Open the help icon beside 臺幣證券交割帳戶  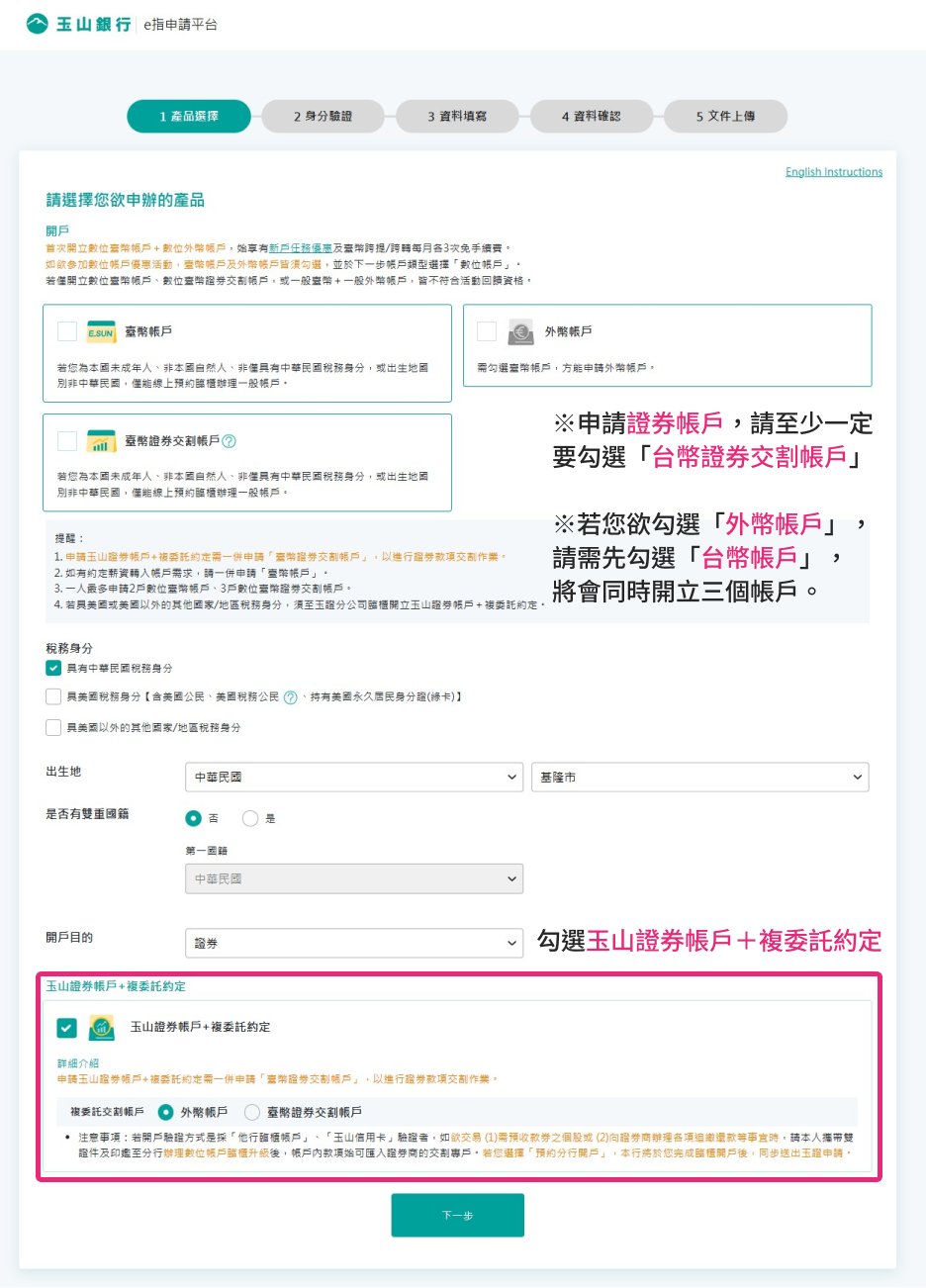pos(230,441)
